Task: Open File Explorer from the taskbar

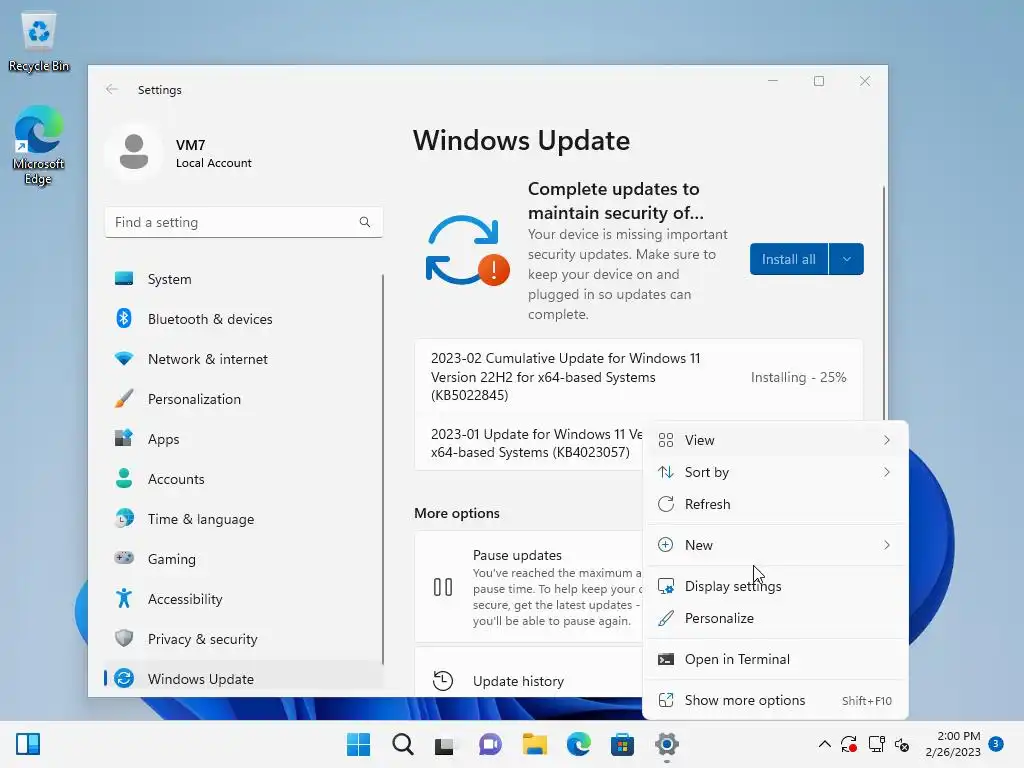Action: (x=534, y=744)
